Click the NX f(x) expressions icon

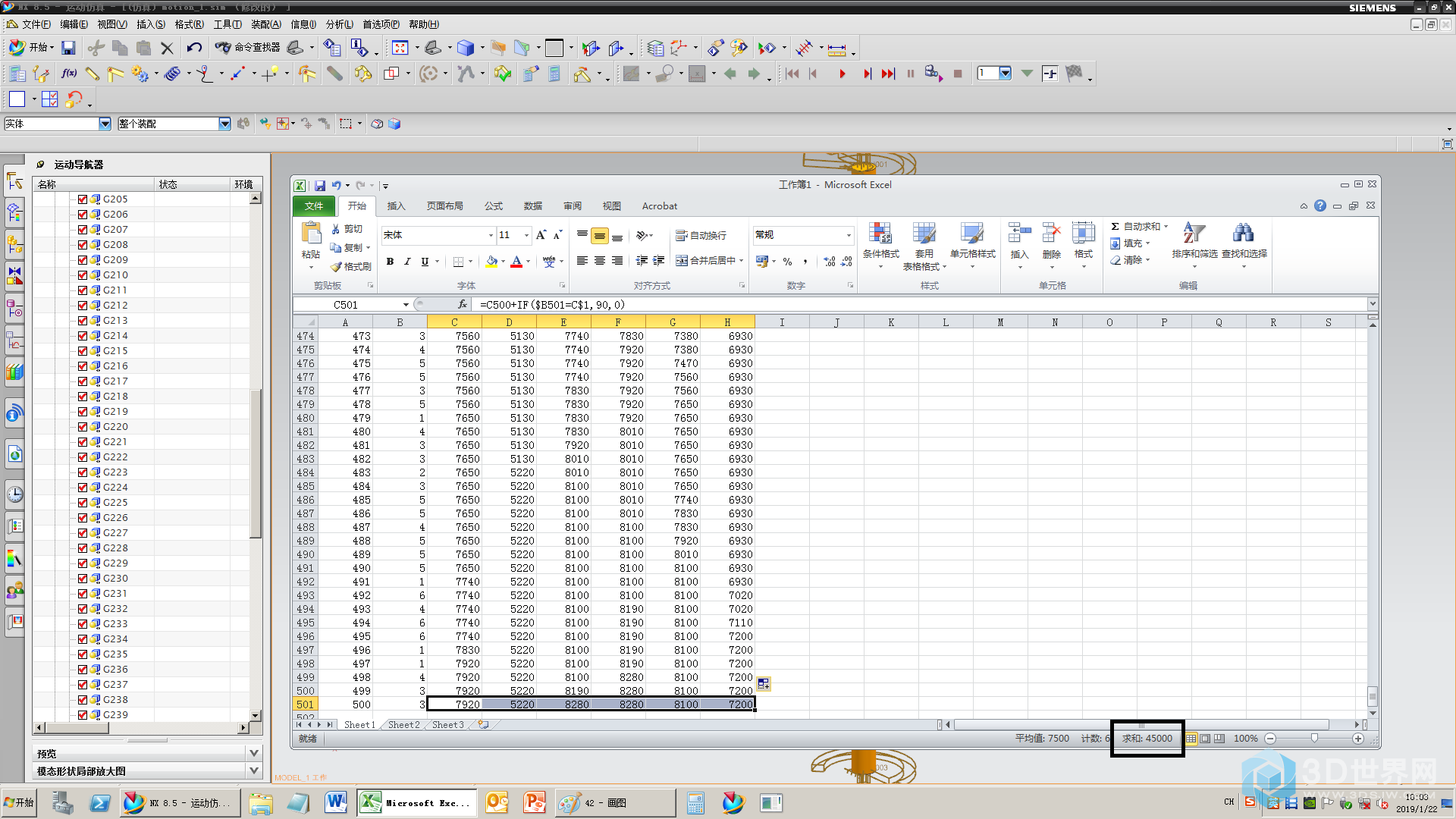[x=69, y=74]
